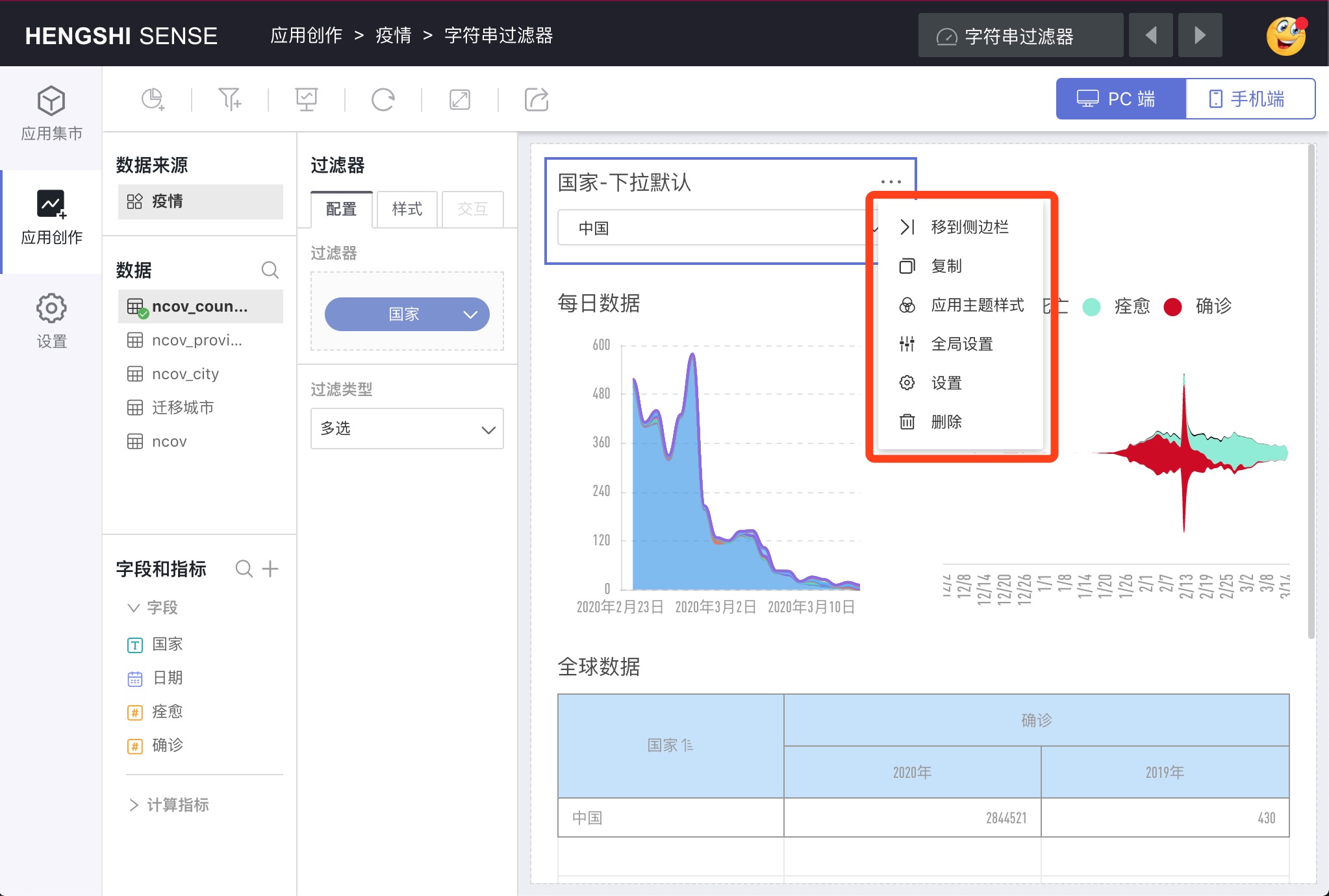Screen dimensions: 1329x896
Task: Search fields in 字段和指标 panel
Action: [x=244, y=569]
